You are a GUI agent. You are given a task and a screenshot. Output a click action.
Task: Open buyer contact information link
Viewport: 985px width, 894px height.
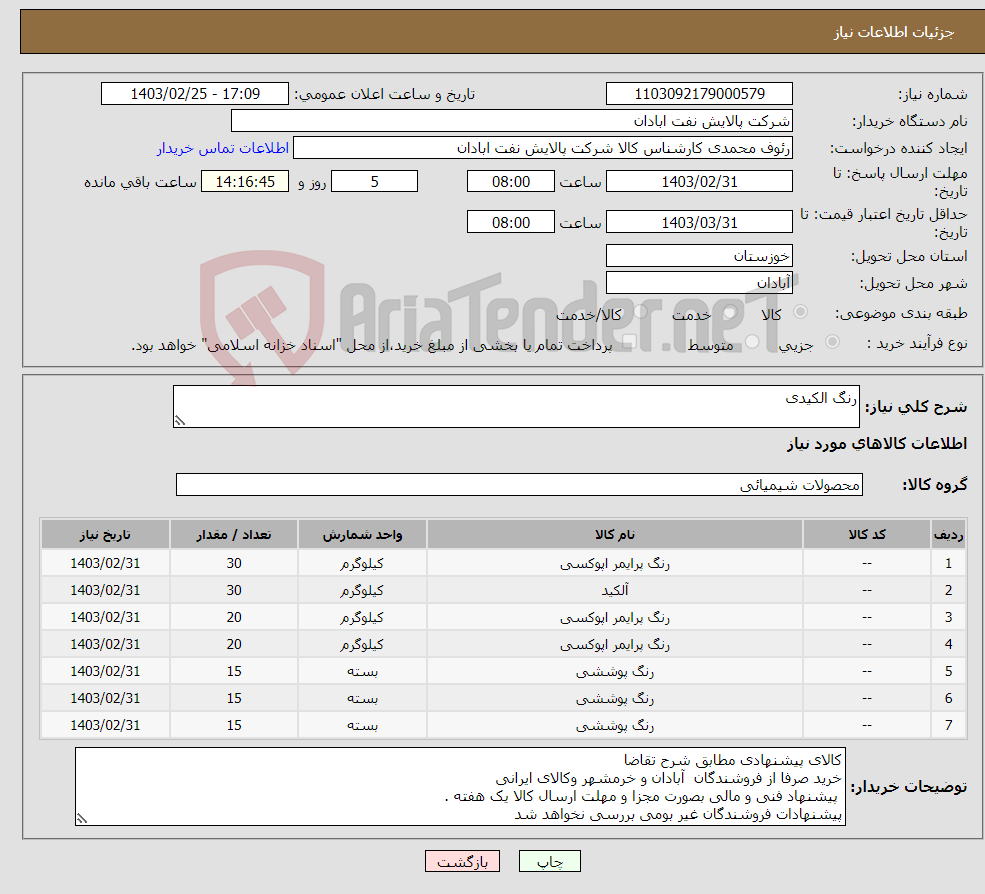pyautogui.click(x=223, y=148)
